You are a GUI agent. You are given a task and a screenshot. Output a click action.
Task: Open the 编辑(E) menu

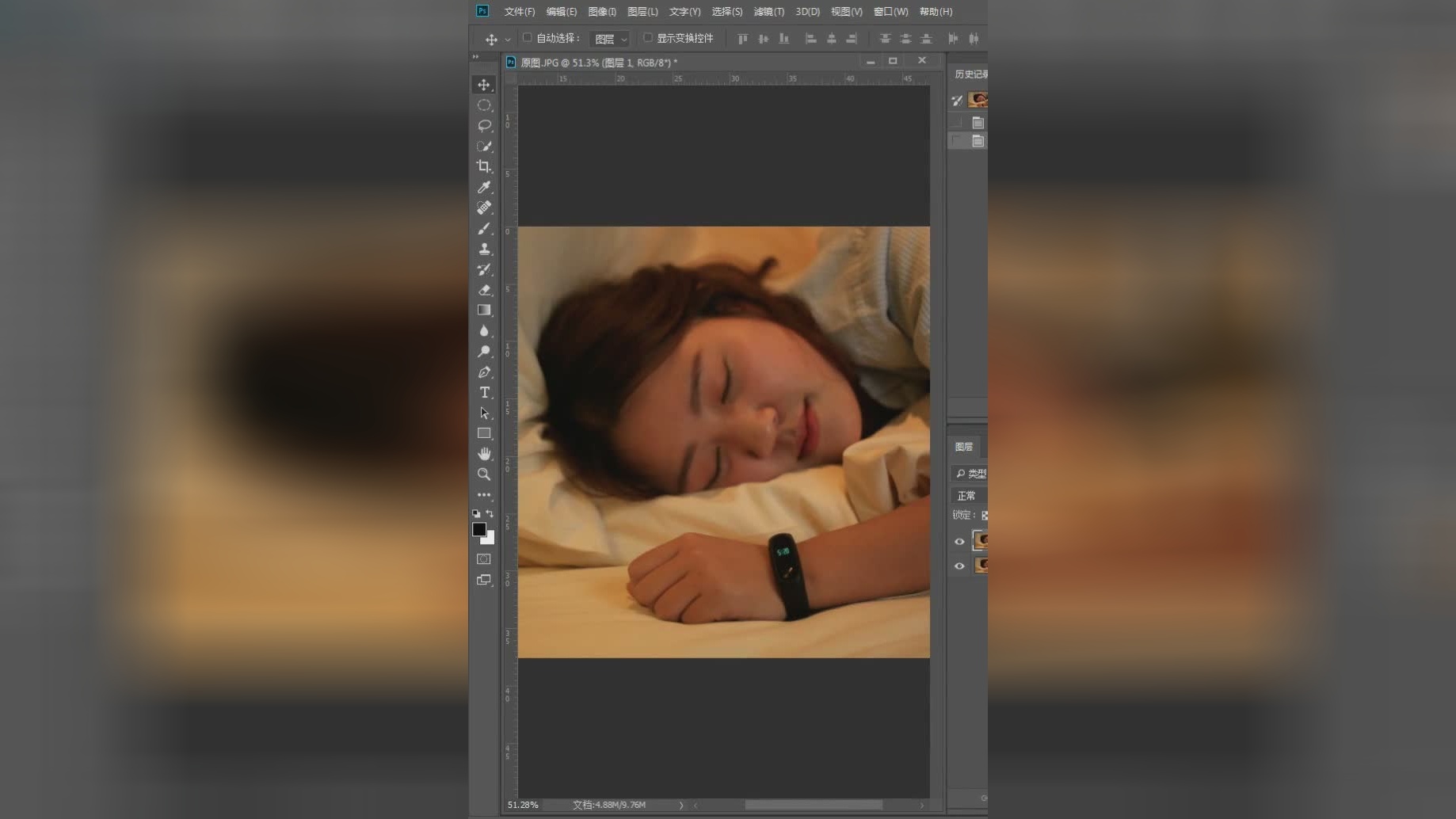[x=562, y=12]
